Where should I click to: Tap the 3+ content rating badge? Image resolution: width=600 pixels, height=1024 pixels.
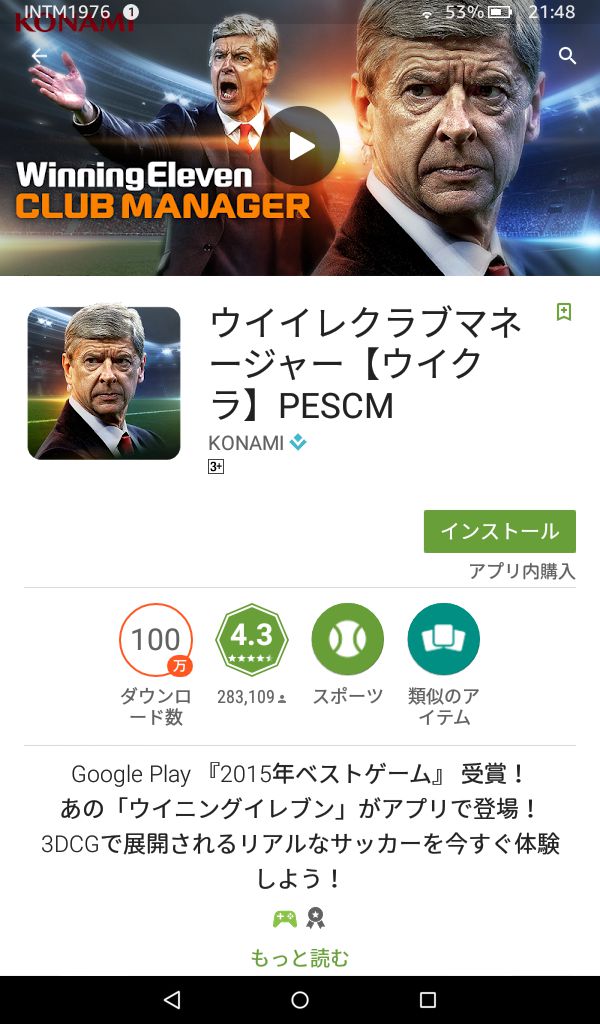point(216,467)
